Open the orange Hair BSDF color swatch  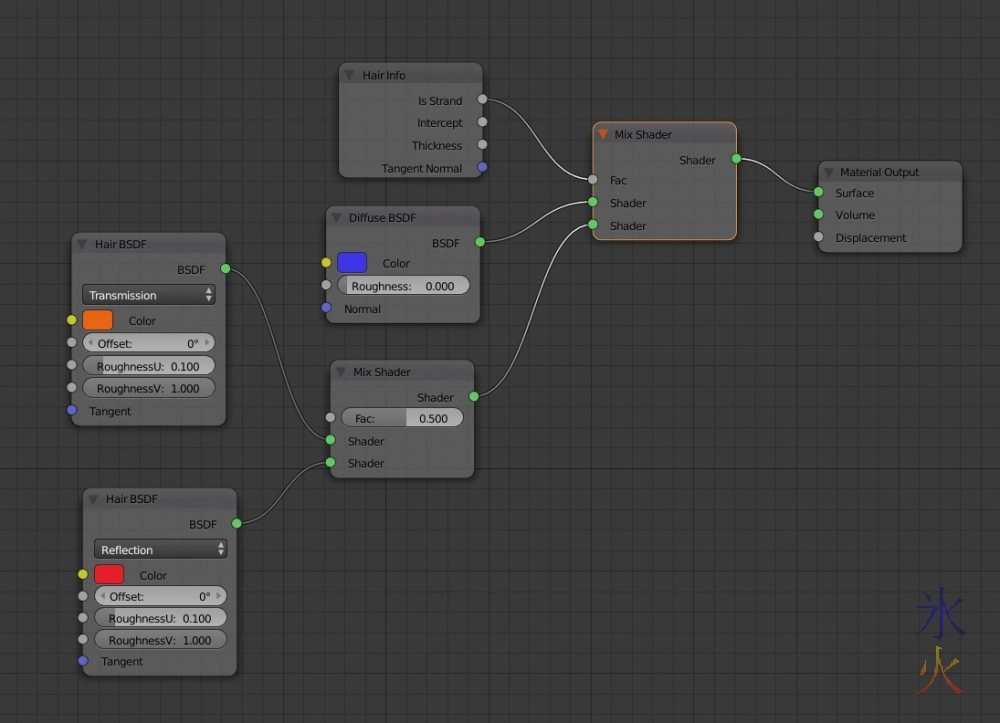[97, 320]
